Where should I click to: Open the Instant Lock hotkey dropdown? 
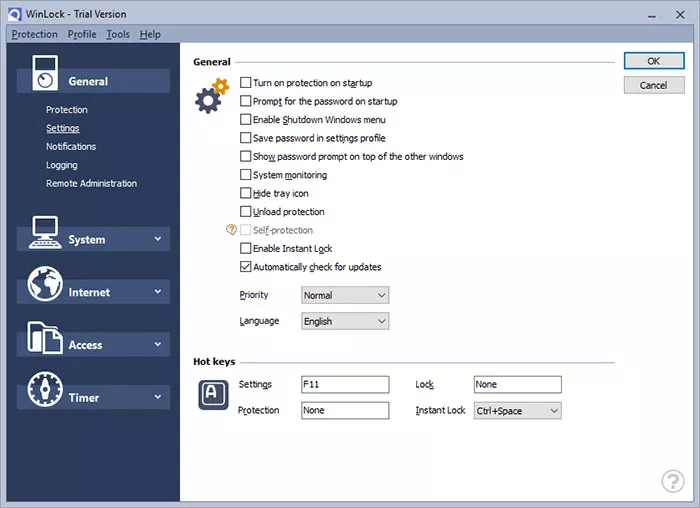tap(517, 411)
